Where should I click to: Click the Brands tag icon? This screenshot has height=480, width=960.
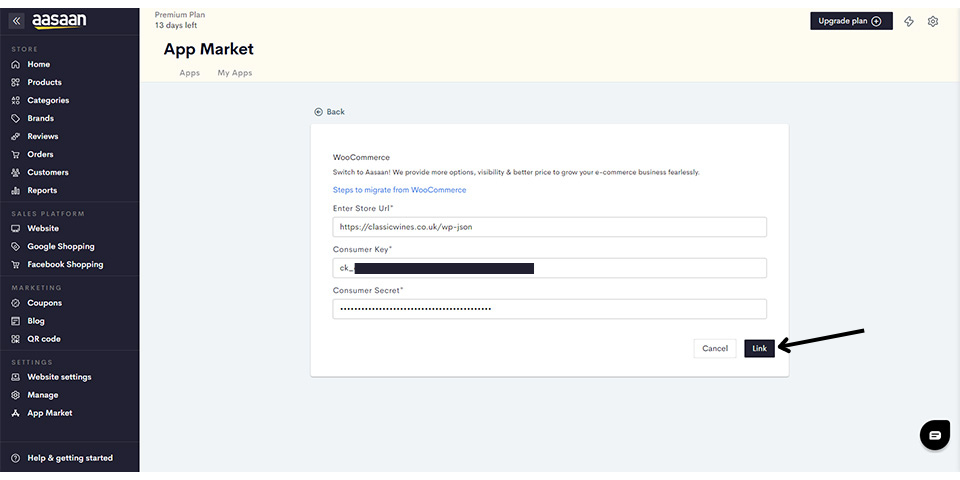16,118
